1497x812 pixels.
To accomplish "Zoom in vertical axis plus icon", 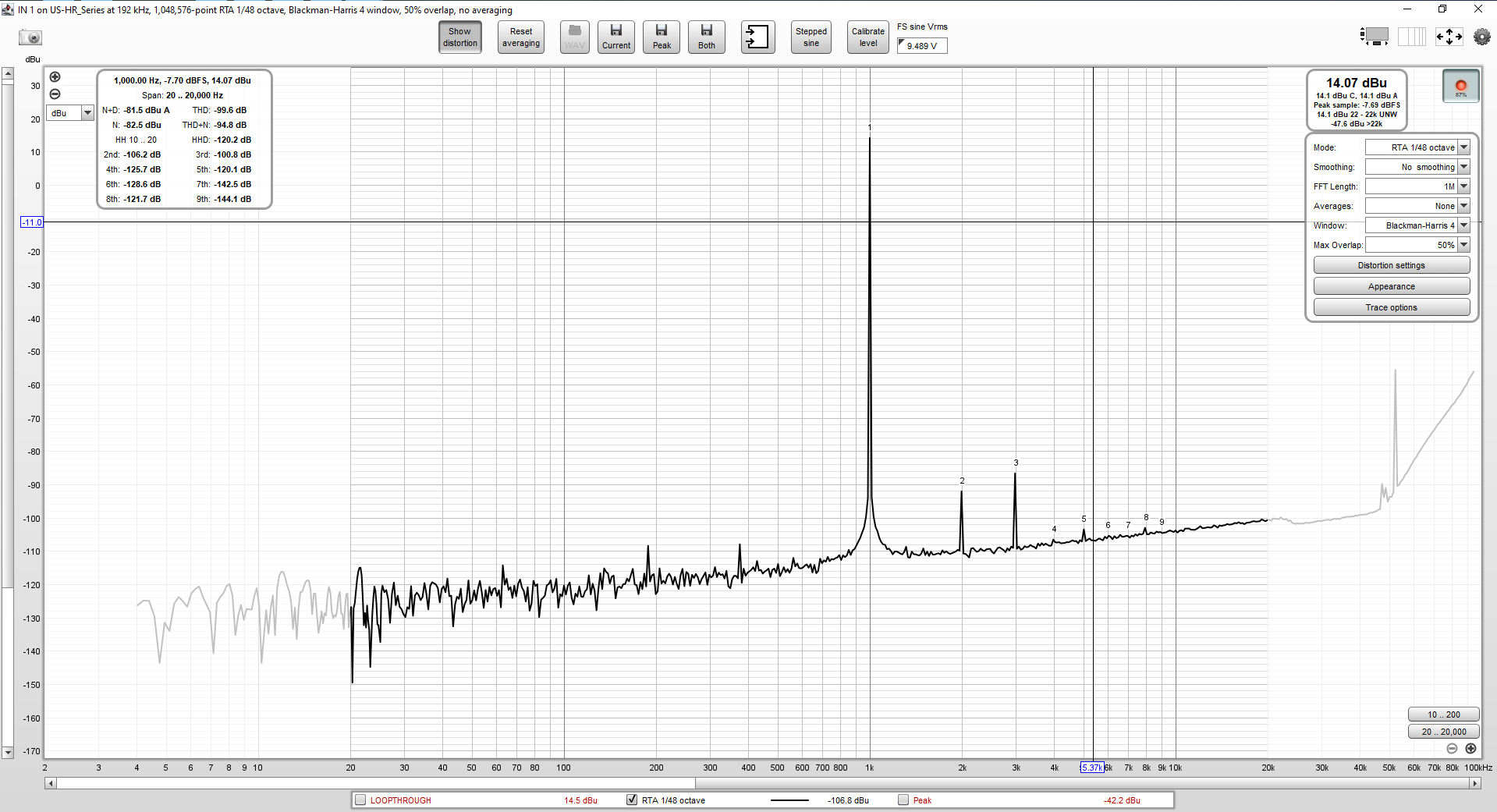I will click(x=55, y=77).
